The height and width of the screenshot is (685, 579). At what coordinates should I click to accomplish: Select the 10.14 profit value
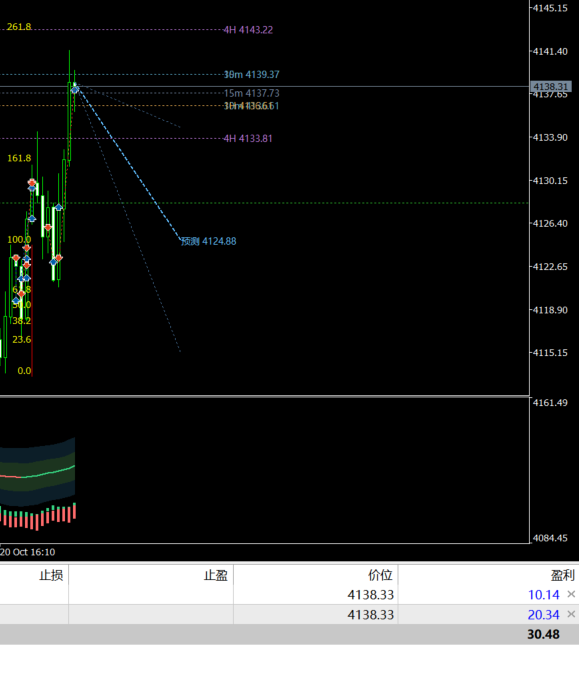(543, 595)
